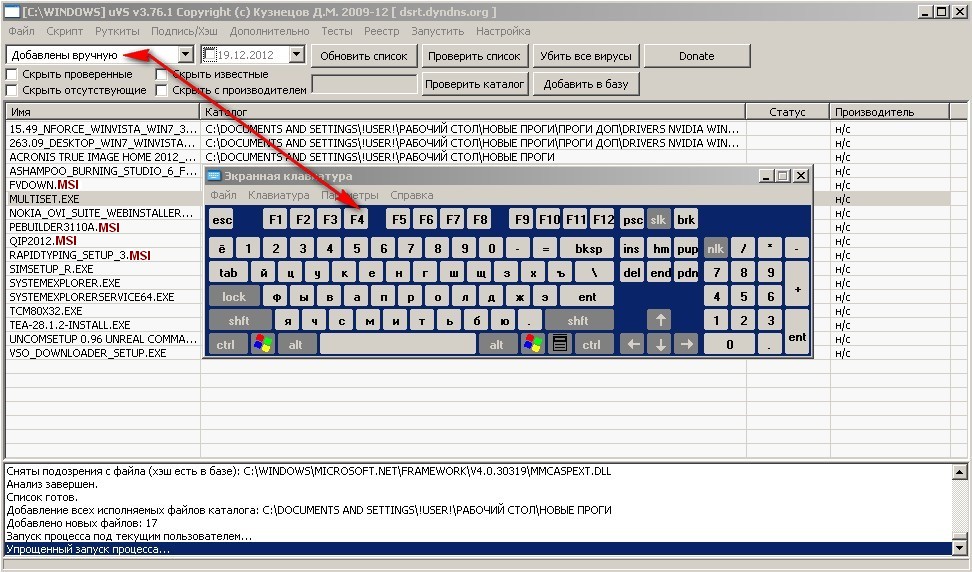This screenshot has width=972, height=572.
Task: Click the left ctrl key on keyboard
Action: (226, 344)
